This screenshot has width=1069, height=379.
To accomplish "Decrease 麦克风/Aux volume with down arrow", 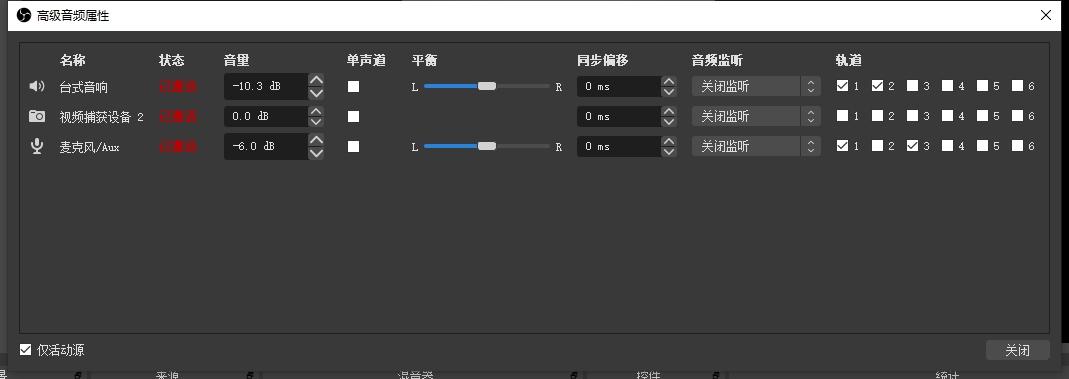I will pyautogui.click(x=316, y=153).
